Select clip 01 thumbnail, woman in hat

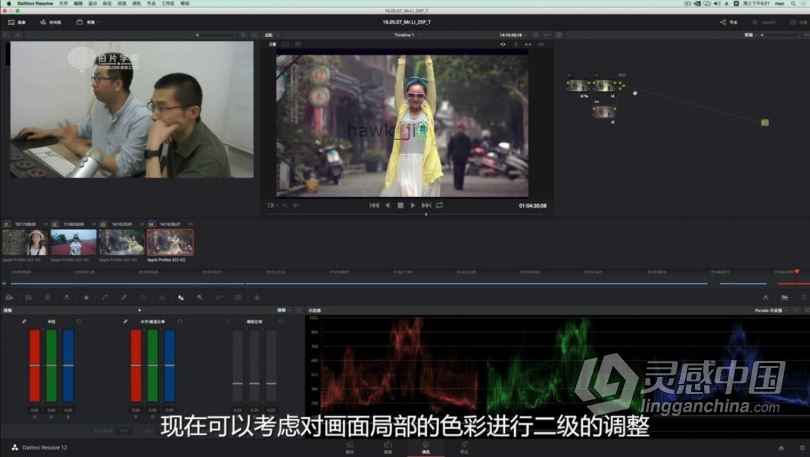25,242
